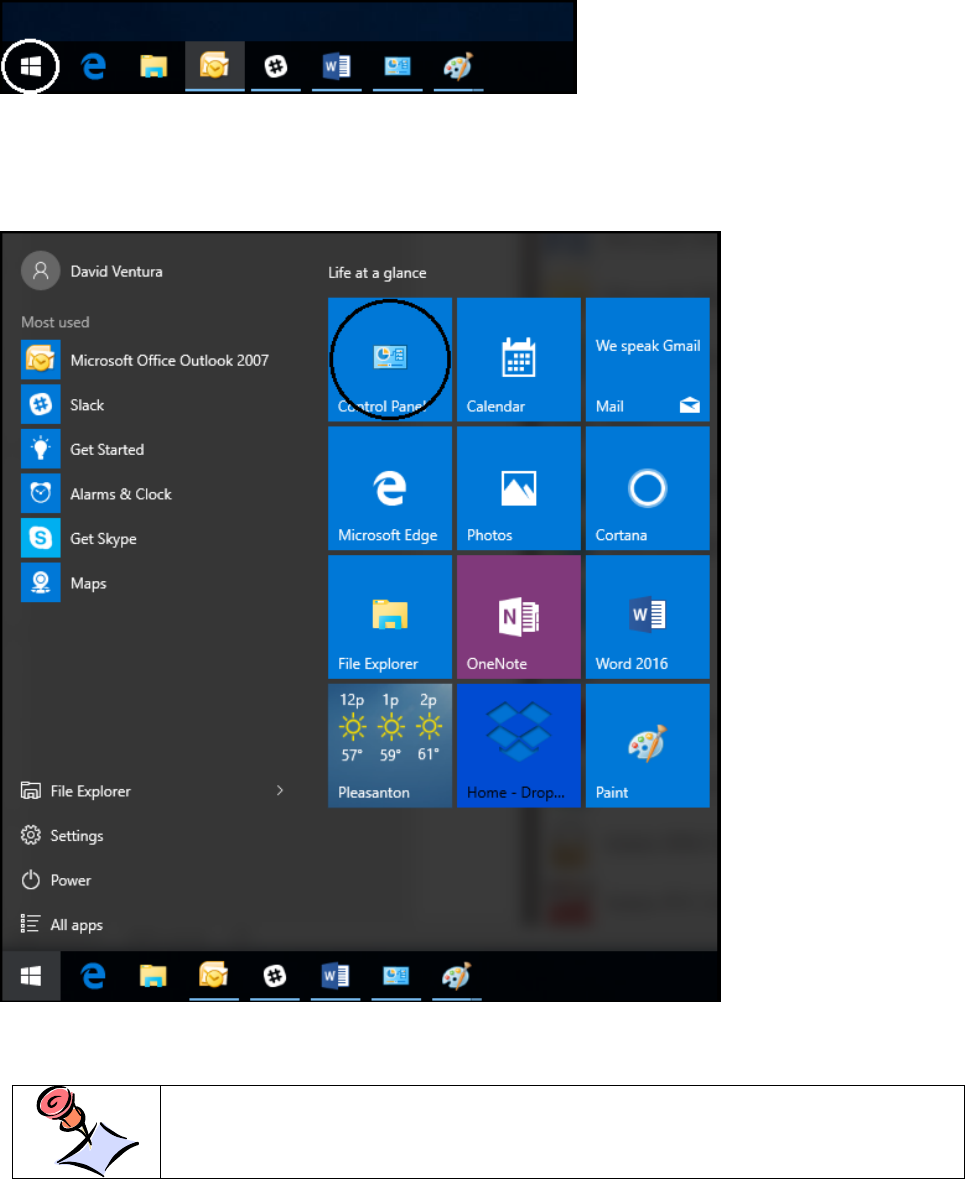Click the Slack icon in Most used
Screen dimensions: 965x1179
pos(41,405)
